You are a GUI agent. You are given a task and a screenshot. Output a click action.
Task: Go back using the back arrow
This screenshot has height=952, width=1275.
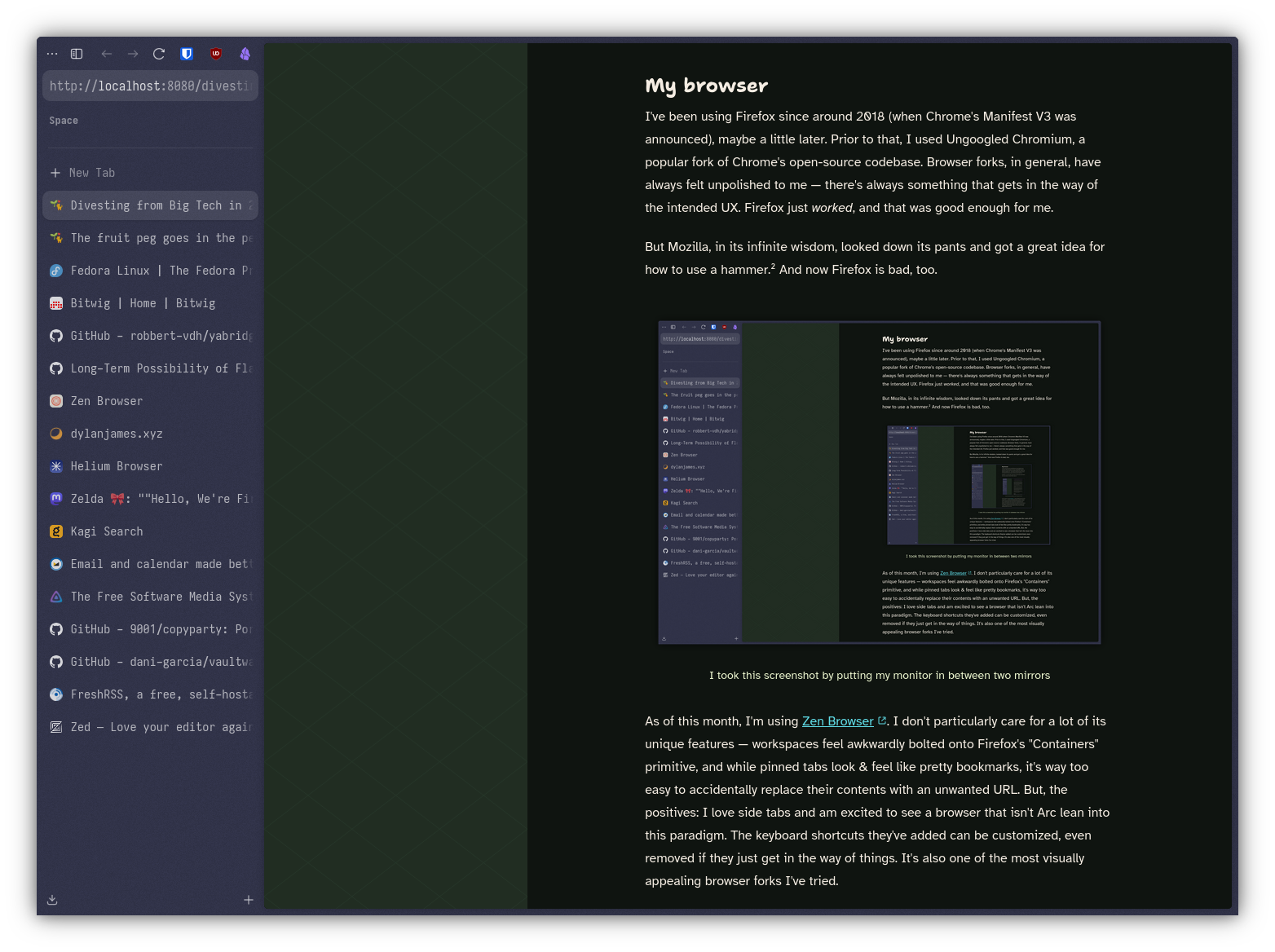[x=106, y=54]
